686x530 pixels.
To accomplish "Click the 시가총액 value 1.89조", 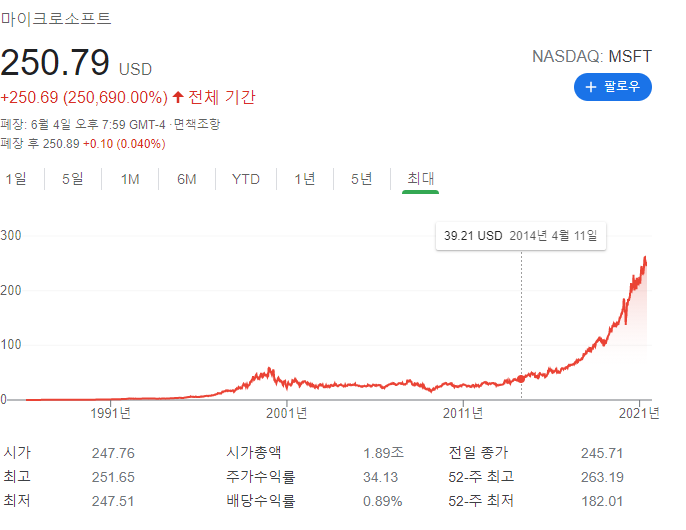I will click(x=383, y=453).
